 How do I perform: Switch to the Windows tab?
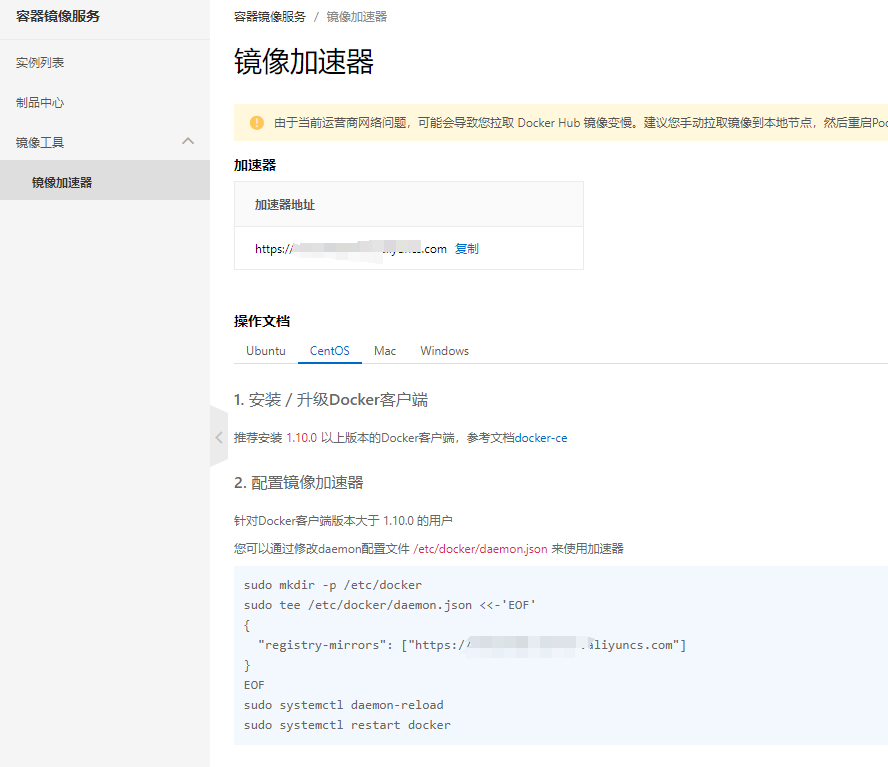point(445,351)
